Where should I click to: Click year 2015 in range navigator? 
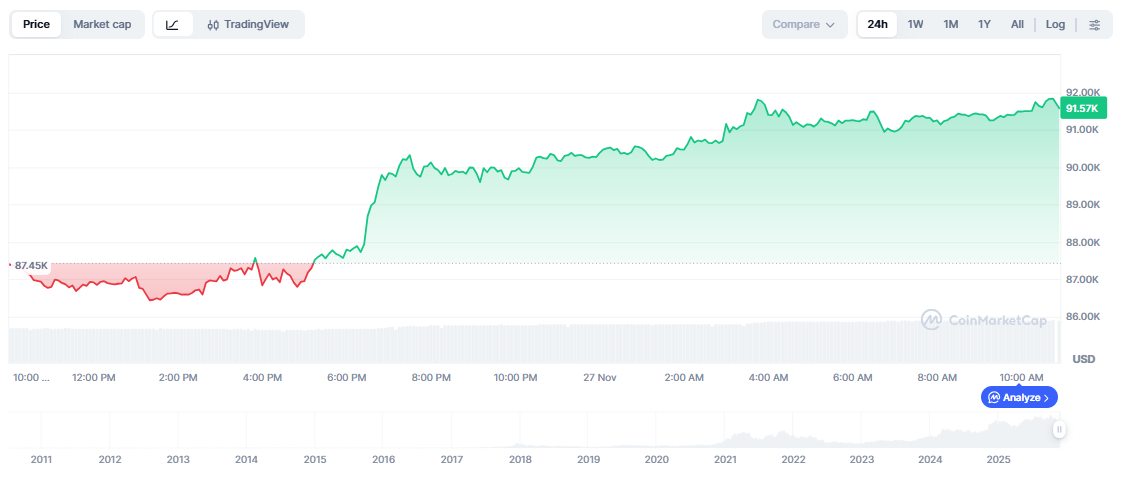click(x=315, y=460)
